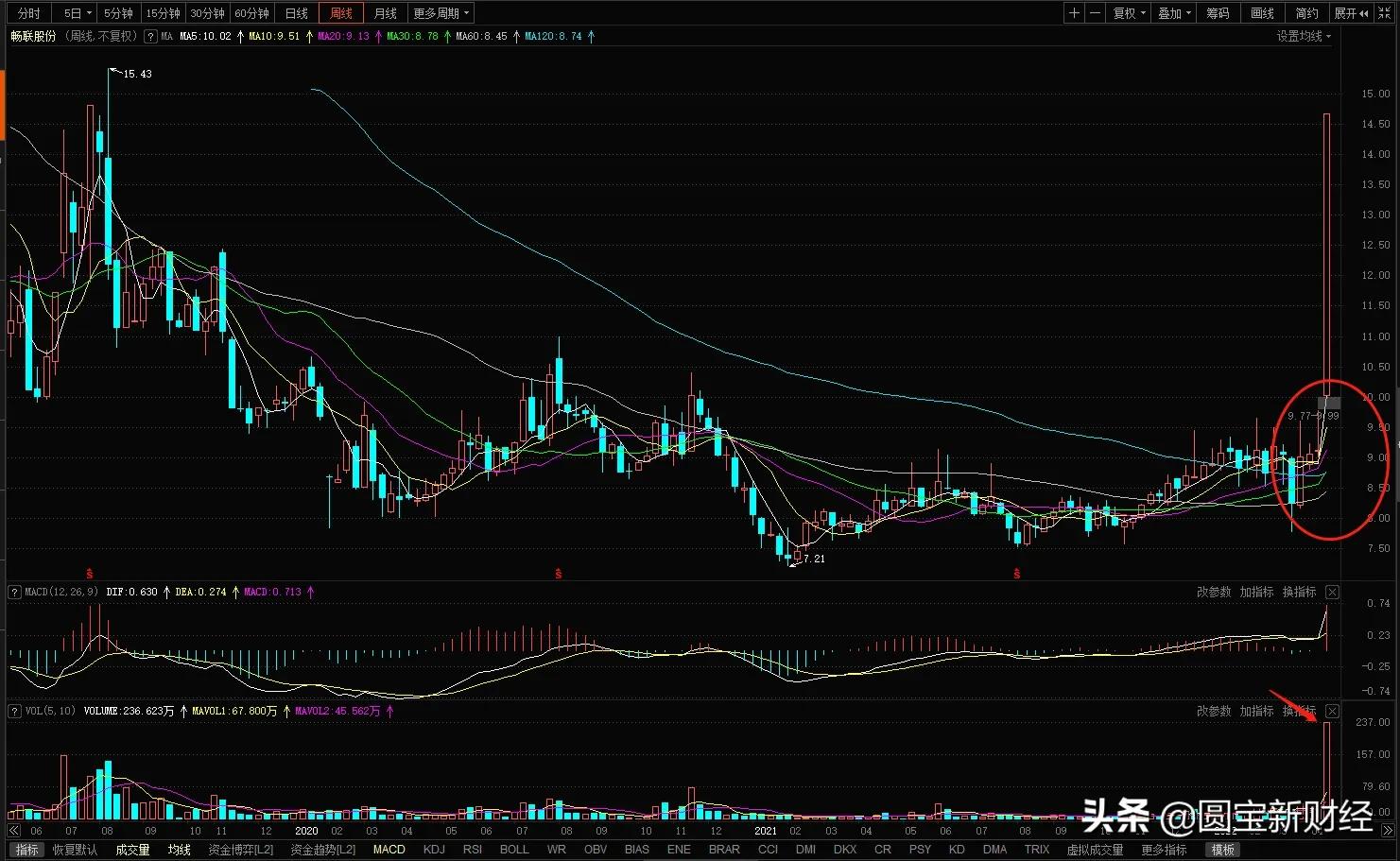Select the 5分钟 period
Screen dimensions: 1400x861
(119, 13)
